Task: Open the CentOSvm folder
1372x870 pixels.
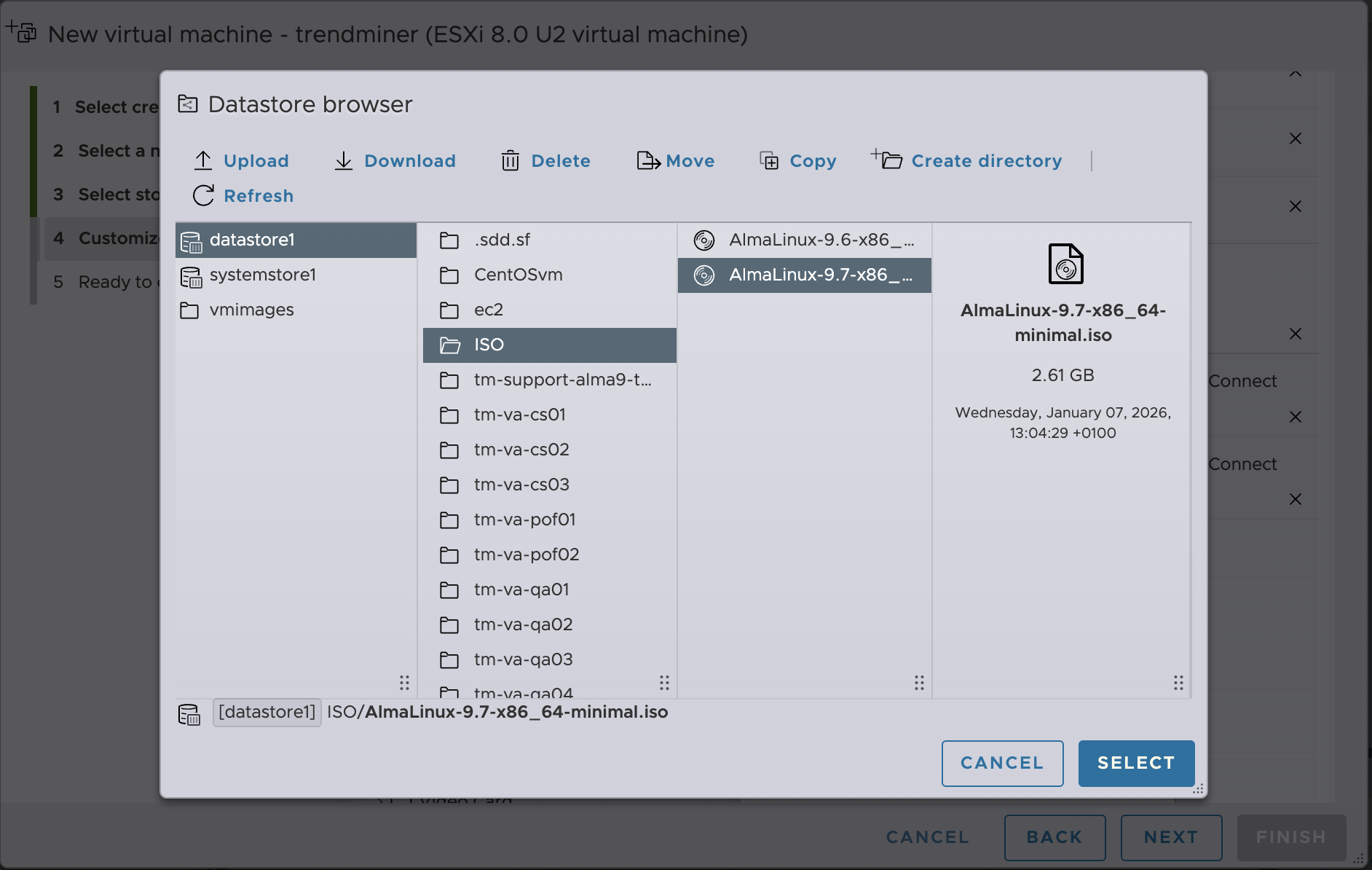Action: click(x=518, y=275)
